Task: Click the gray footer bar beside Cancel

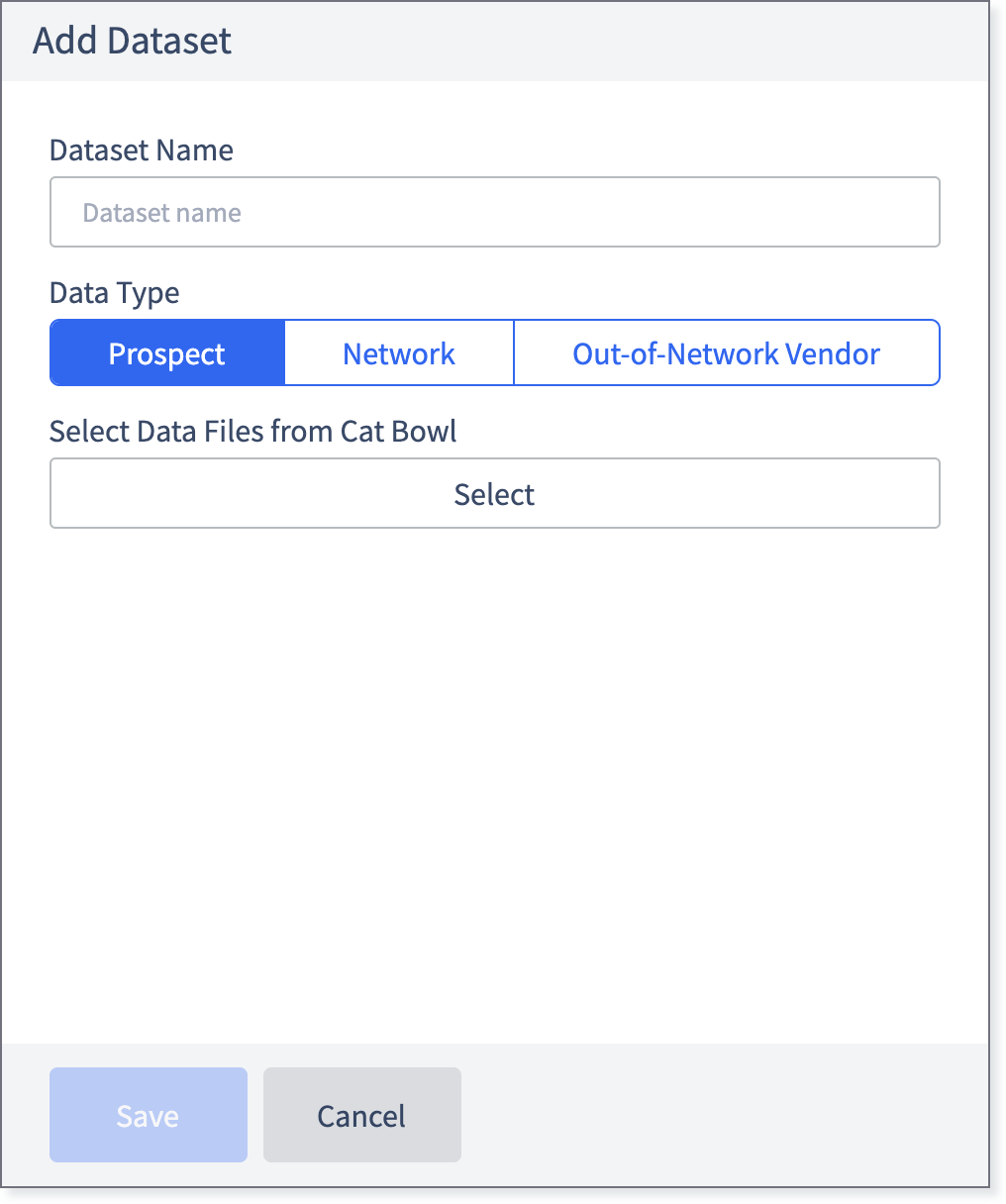Action: point(723,1115)
